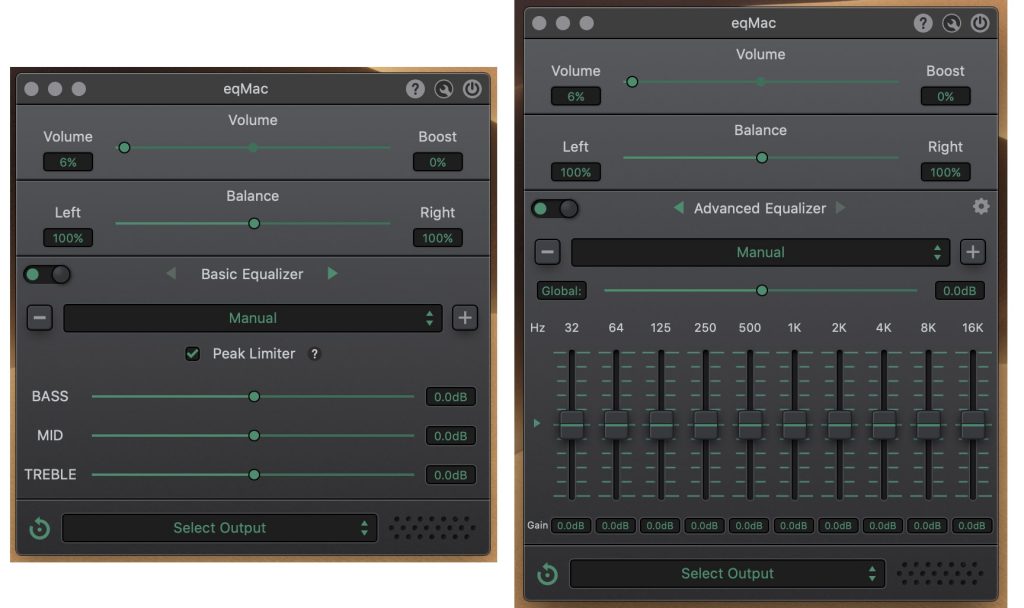Image resolution: width=1024 pixels, height=608 pixels.
Task: Save a new preset using the plus icon
Action: coord(464,317)
